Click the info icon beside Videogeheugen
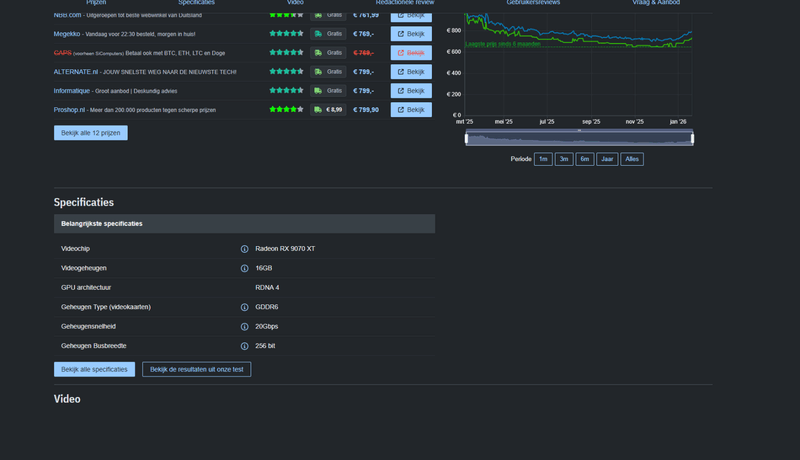The width and height of the screenshot is (800, 460). point(244,268)
